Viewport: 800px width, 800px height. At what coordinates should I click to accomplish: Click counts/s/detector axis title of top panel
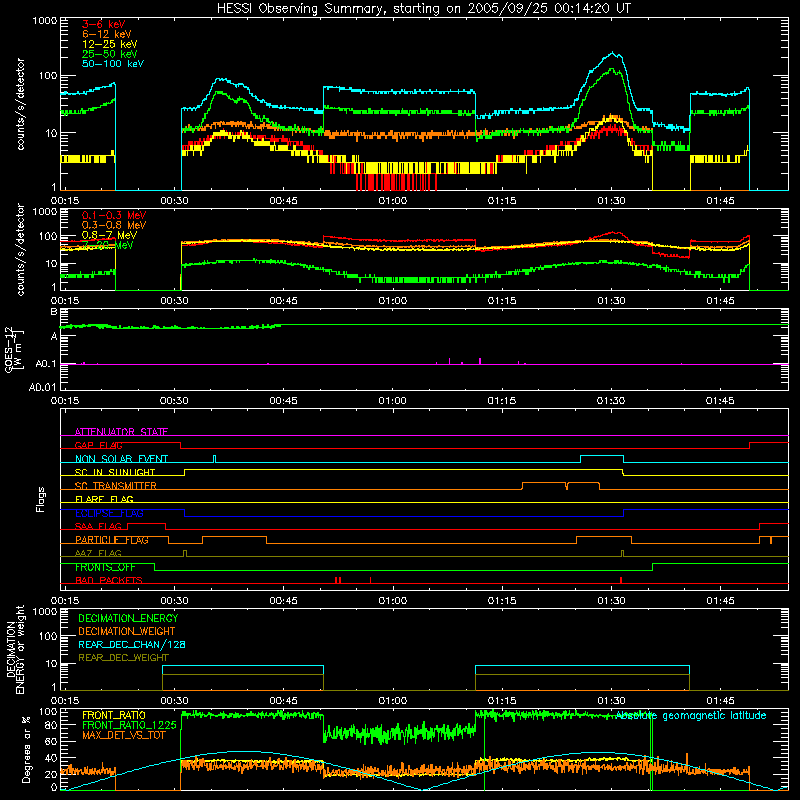tap(20, 104)
